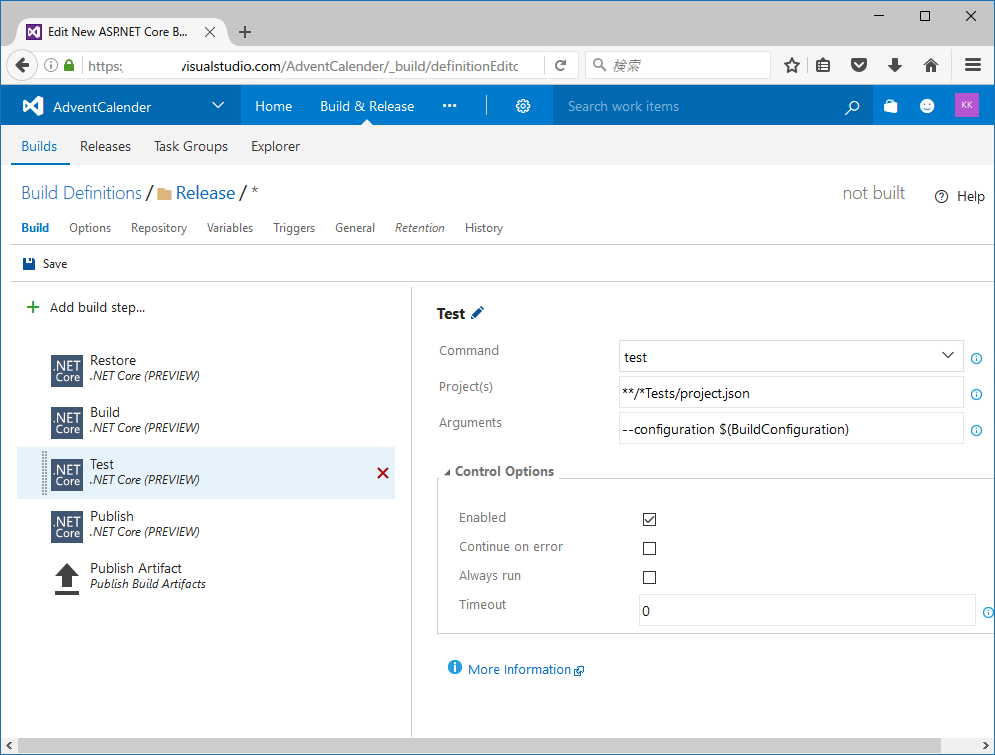Screen dimensions: 995x755
Task: Switch to the Releases tab
Action: [x=105, y=147]
